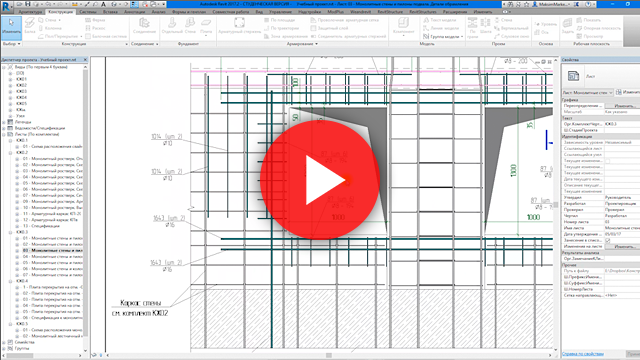Click the Save icon in quick access toolbar
Image resolution: width=640 pixels, height=360 pixels.
click(x=27, y=4)
